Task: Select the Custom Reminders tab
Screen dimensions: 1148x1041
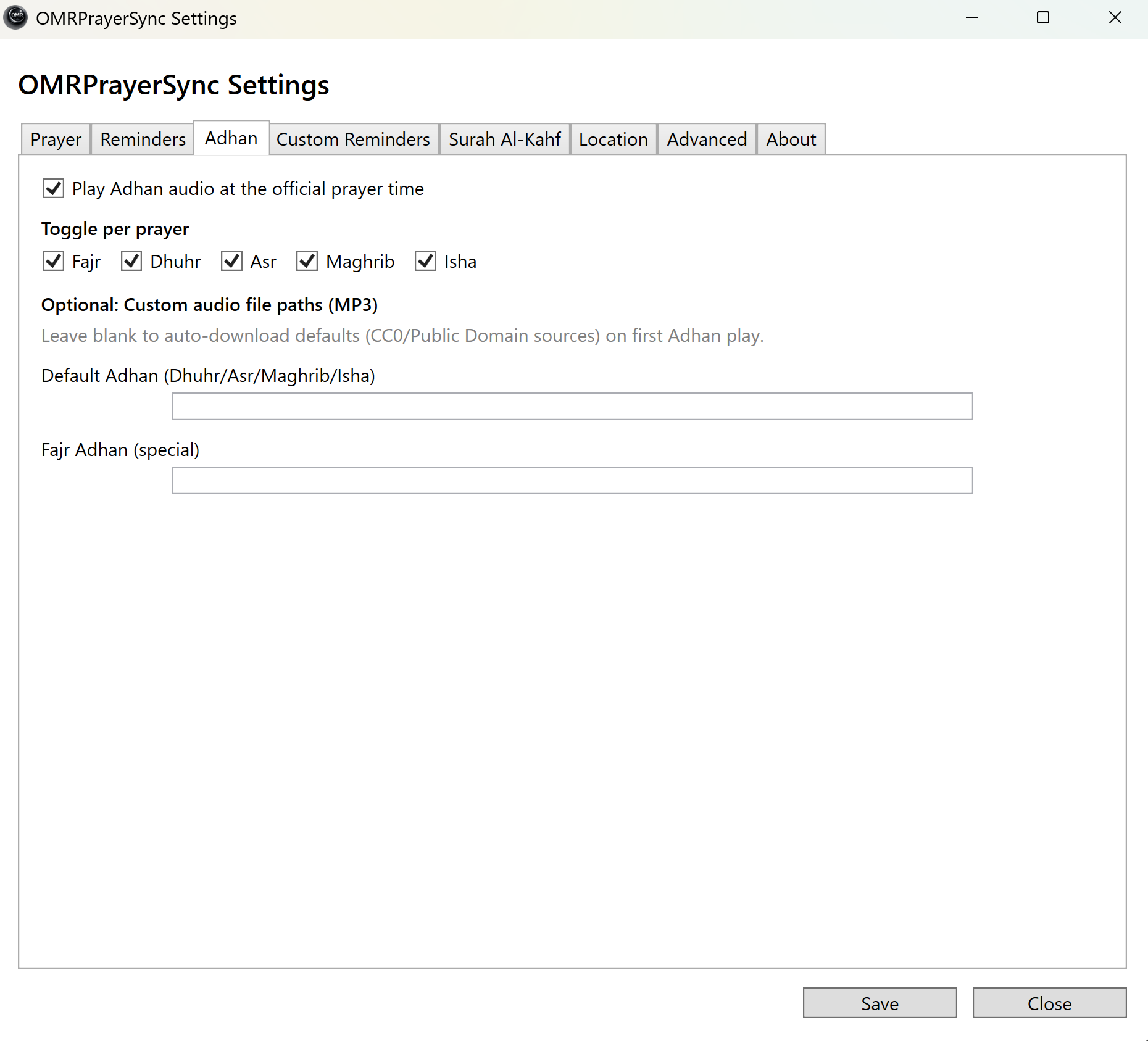Action: click(353, 139)
